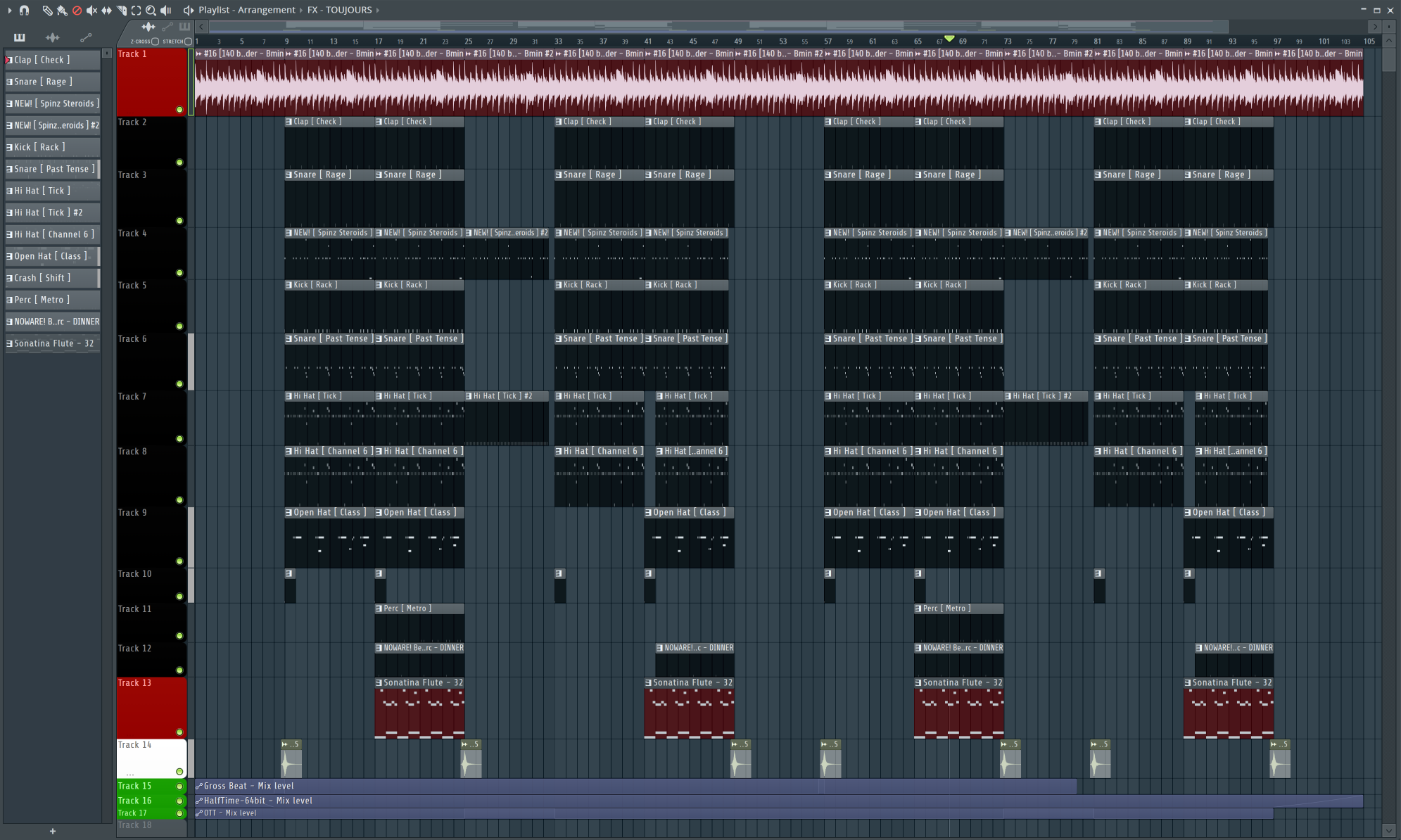Viewport: 1401px width, 840px height.
Task: Open the Playlist options menu arrow
Action: pyautogui.click(x=9, y=10)
